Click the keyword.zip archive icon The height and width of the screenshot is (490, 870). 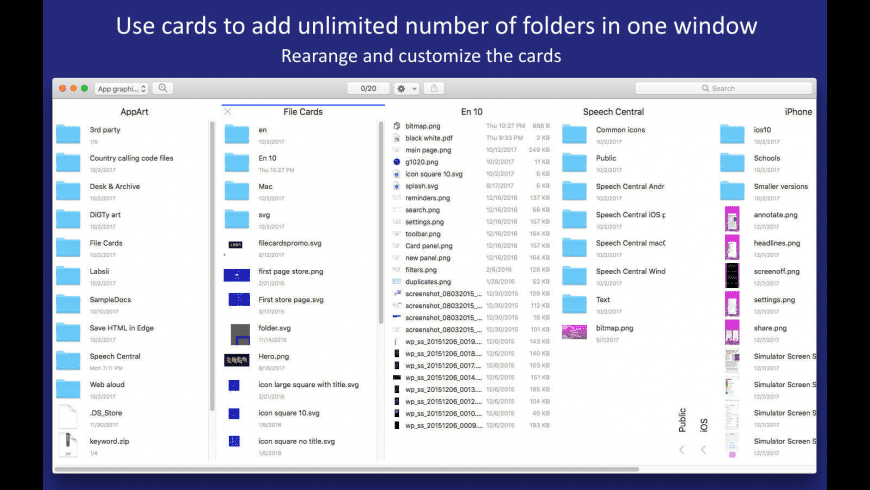pyautogui.click(x=68, y=446)
